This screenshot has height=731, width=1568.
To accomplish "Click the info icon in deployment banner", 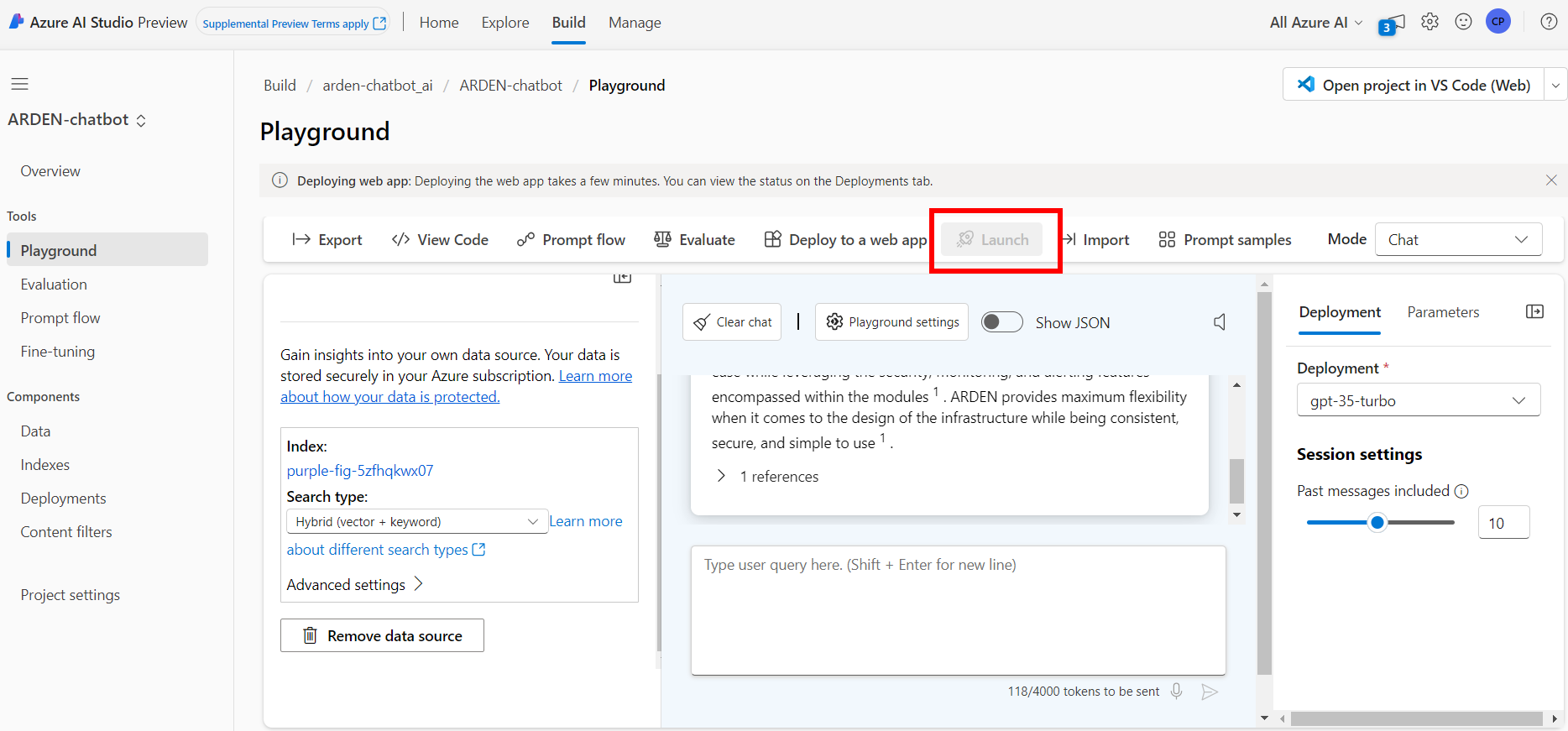I will [x=280, y=180].
